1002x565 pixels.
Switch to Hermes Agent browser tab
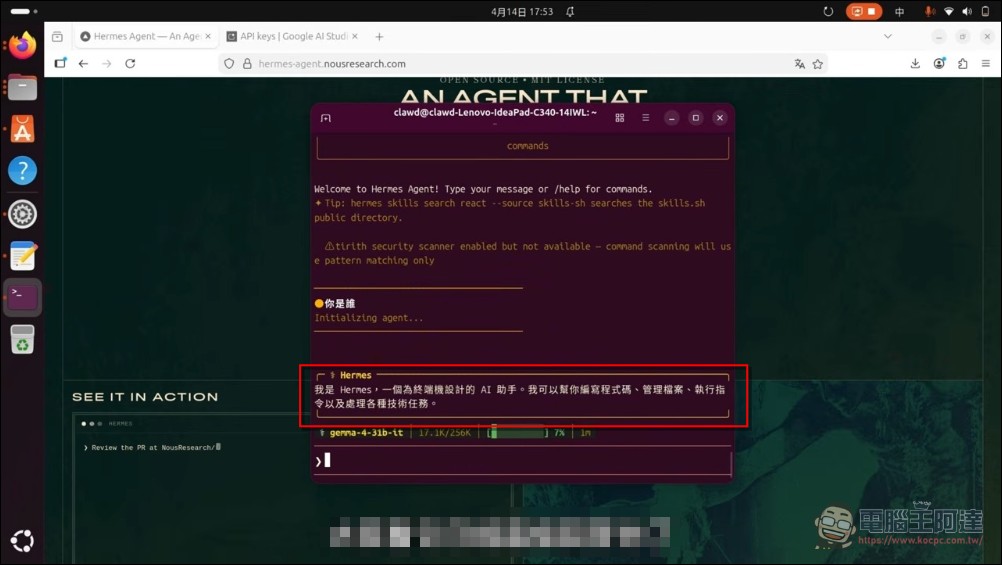coord(146,36)
